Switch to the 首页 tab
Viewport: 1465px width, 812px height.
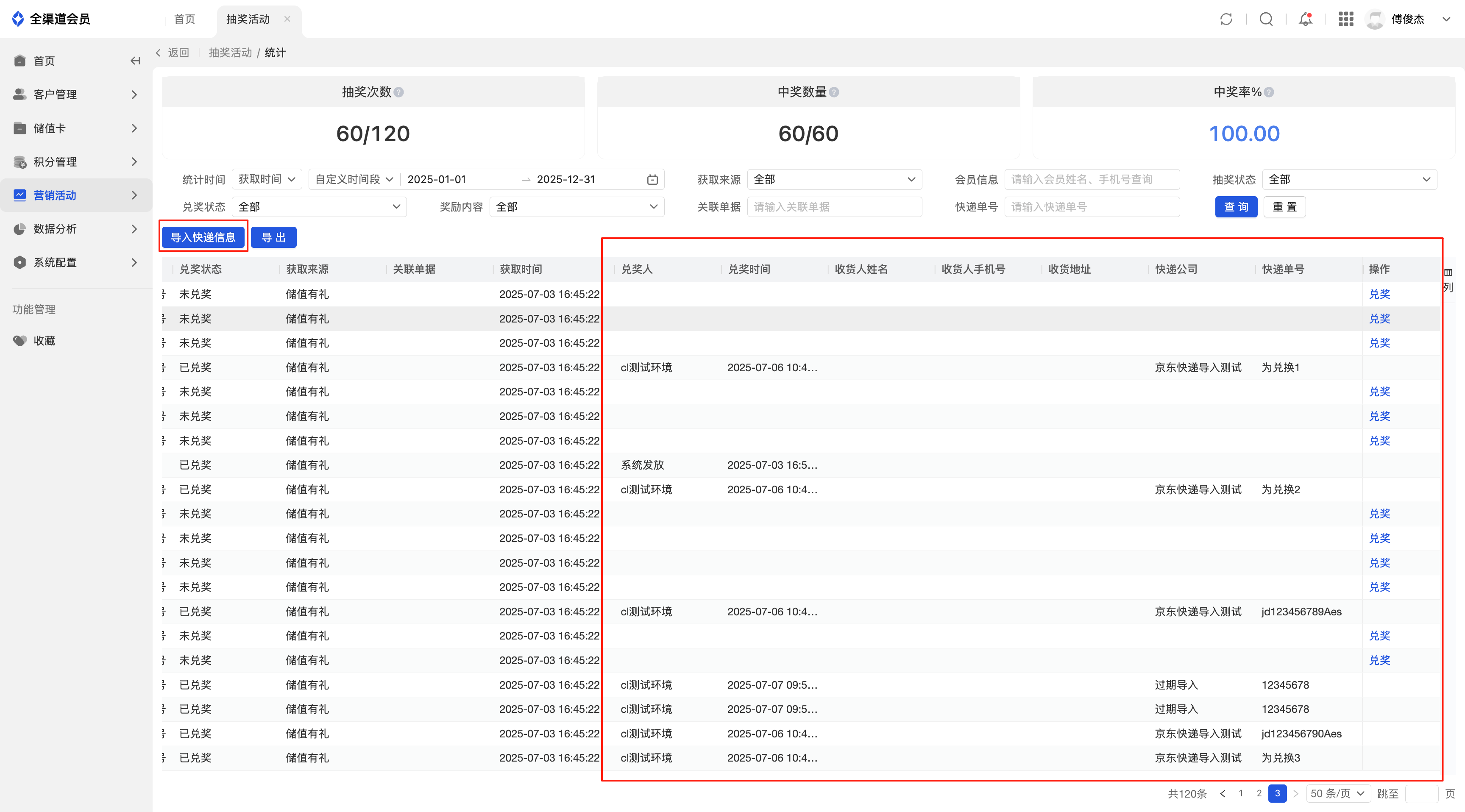(x=184, y=19)
